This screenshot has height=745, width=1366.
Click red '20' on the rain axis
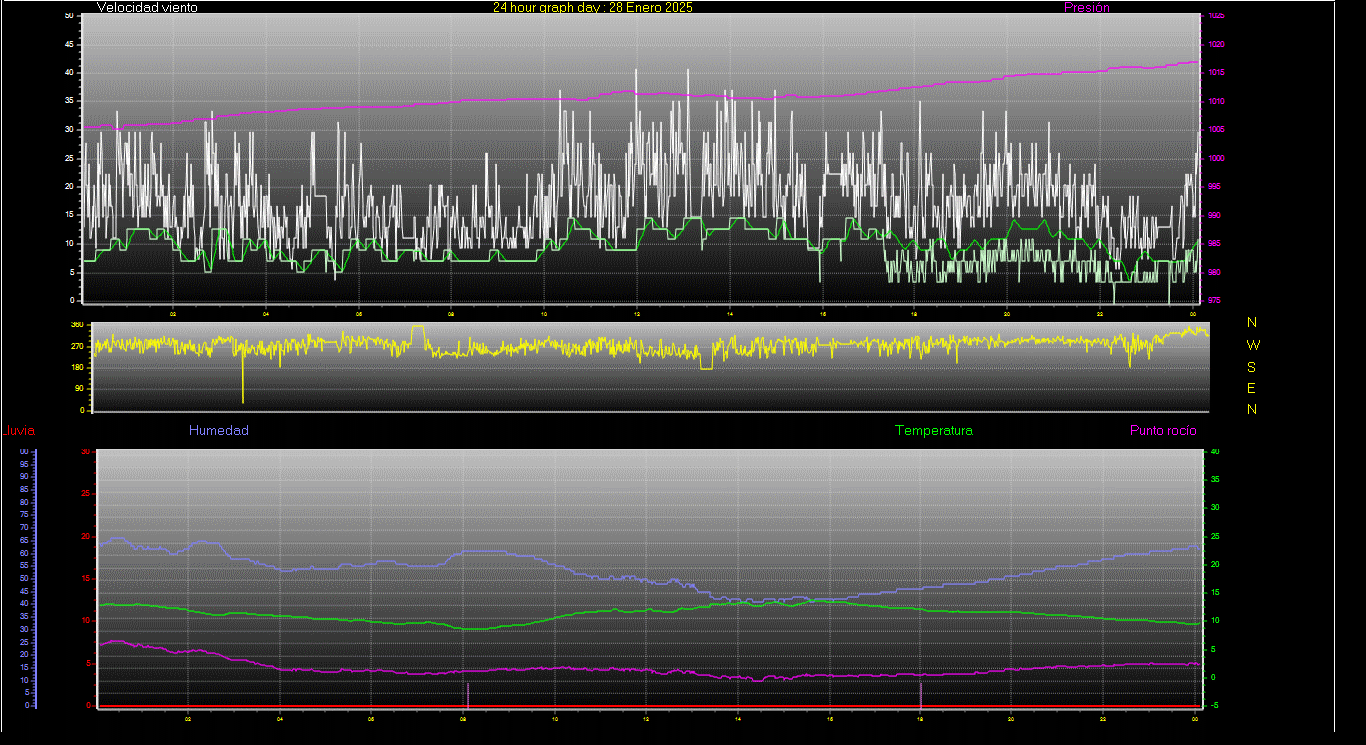(85, 536)
